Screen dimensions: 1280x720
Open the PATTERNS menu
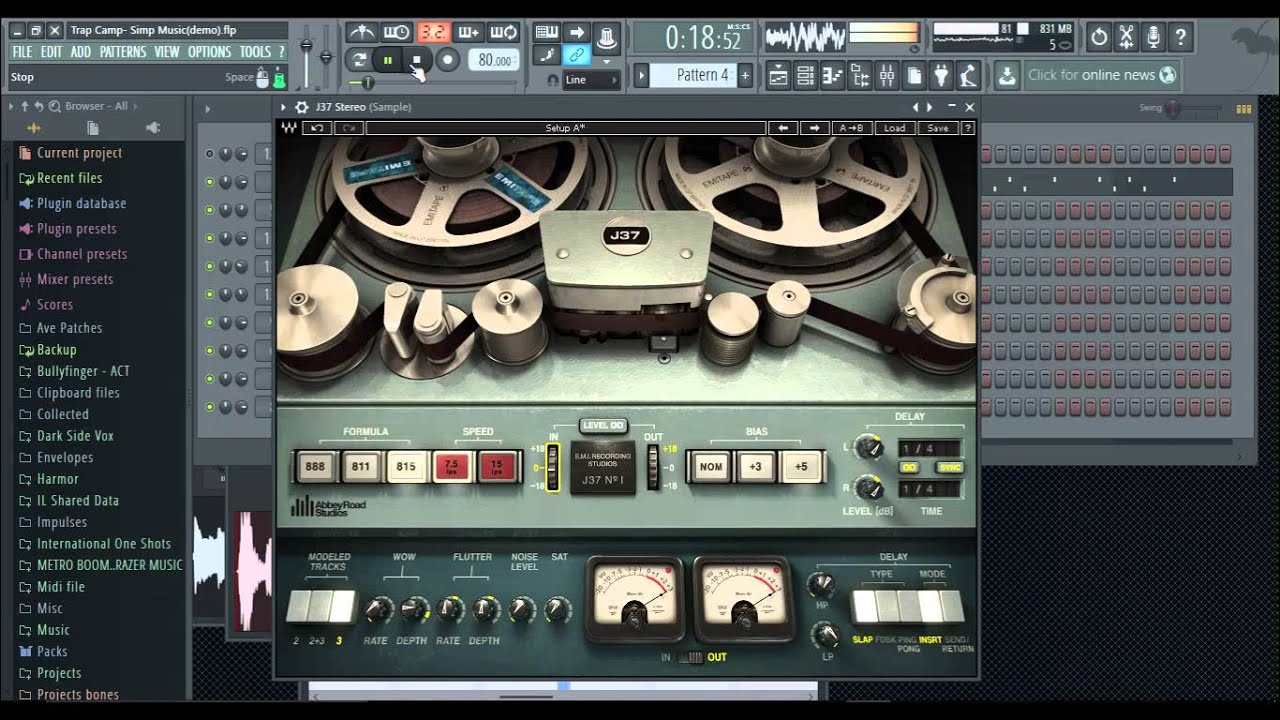(124, 51)
